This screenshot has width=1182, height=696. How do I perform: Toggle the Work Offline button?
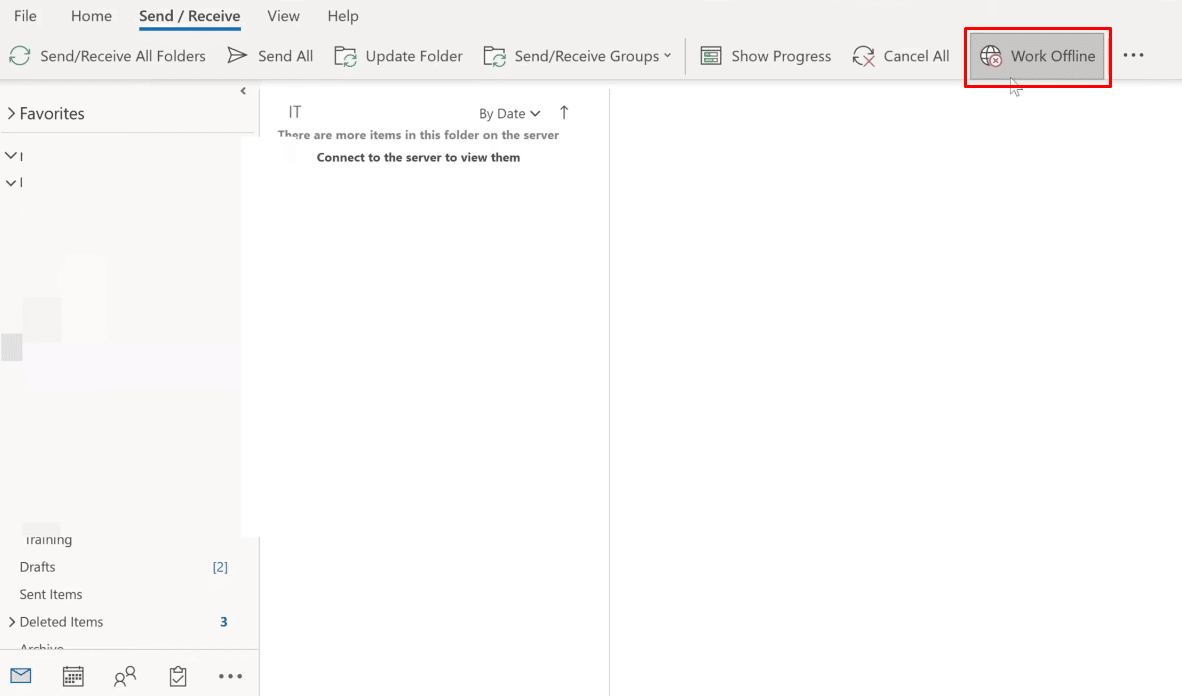[1037, 57]
